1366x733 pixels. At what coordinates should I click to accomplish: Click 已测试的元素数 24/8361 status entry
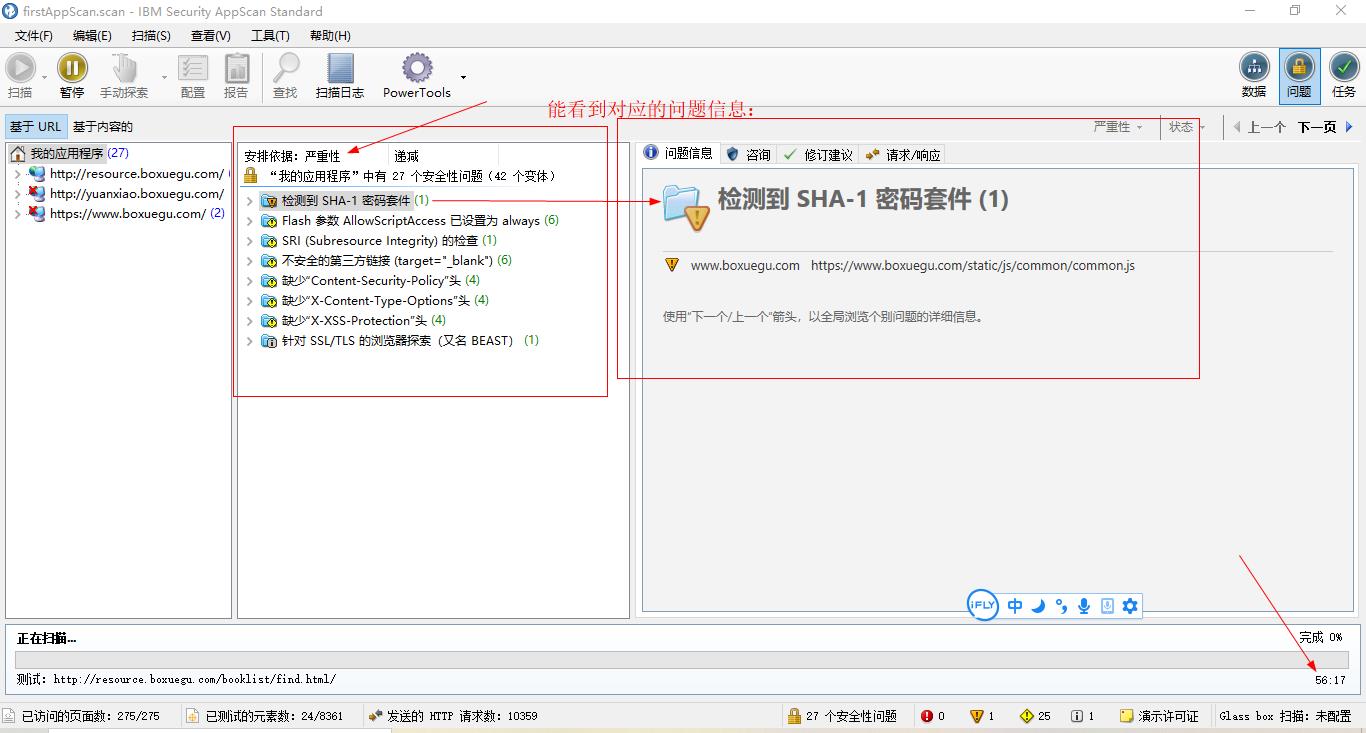[265, 716]
